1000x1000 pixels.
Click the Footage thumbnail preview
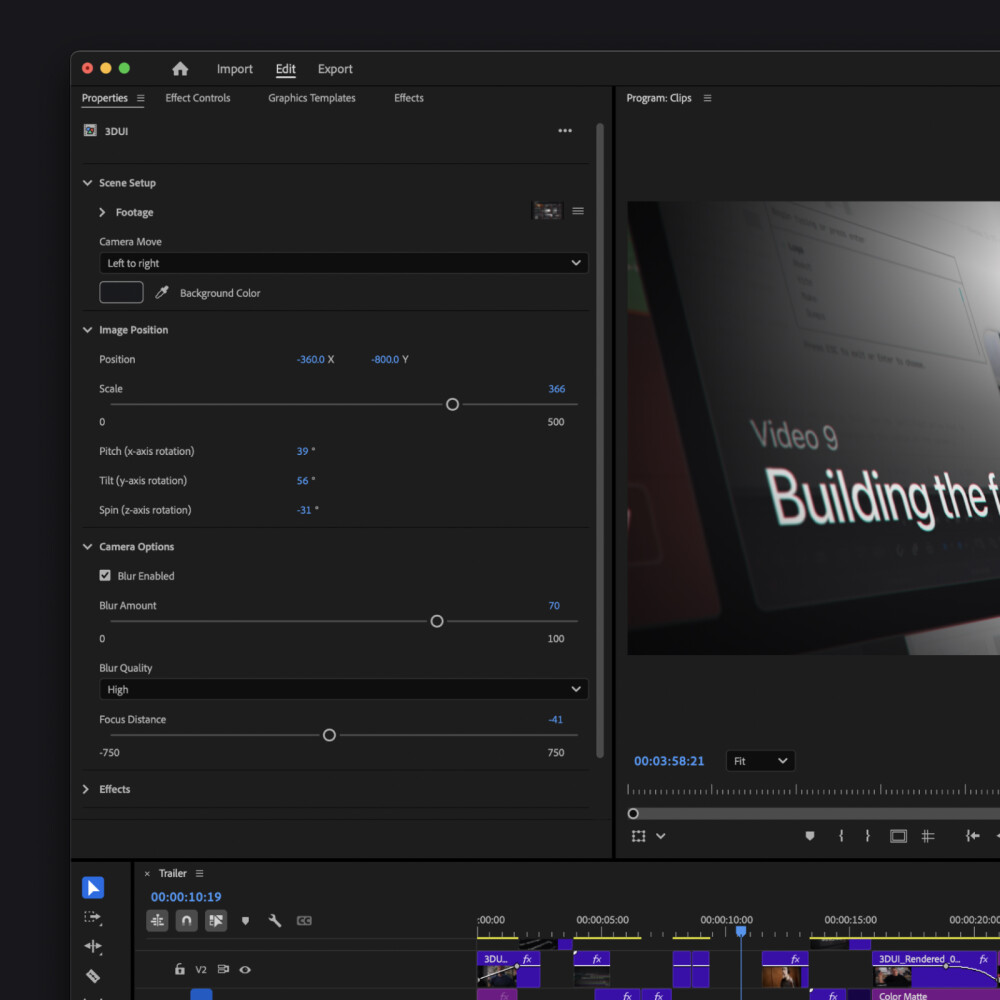pyautogui.click(x=547, y=210)
